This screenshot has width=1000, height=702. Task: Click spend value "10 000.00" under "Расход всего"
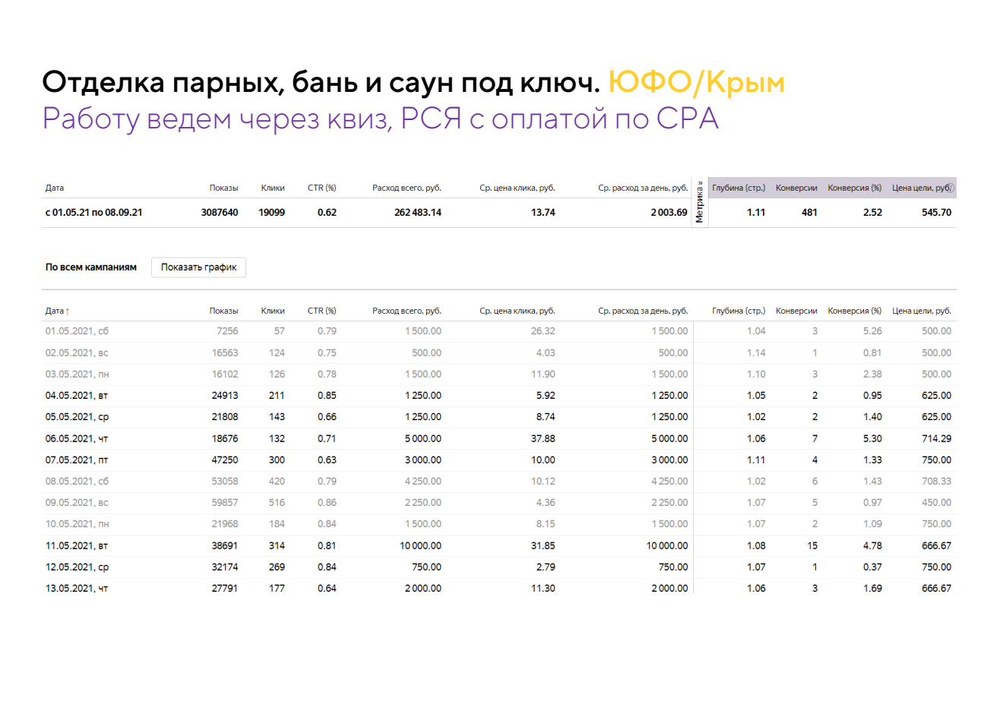(420, 546)
